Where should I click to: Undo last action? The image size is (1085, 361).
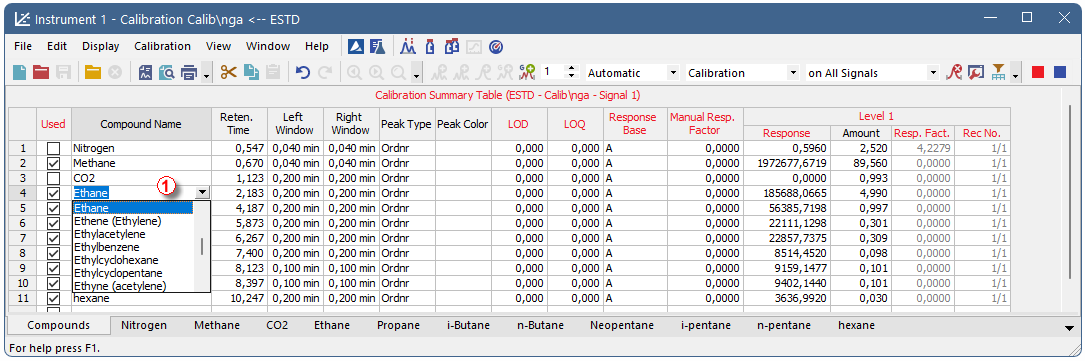click(x=302, y=72)
